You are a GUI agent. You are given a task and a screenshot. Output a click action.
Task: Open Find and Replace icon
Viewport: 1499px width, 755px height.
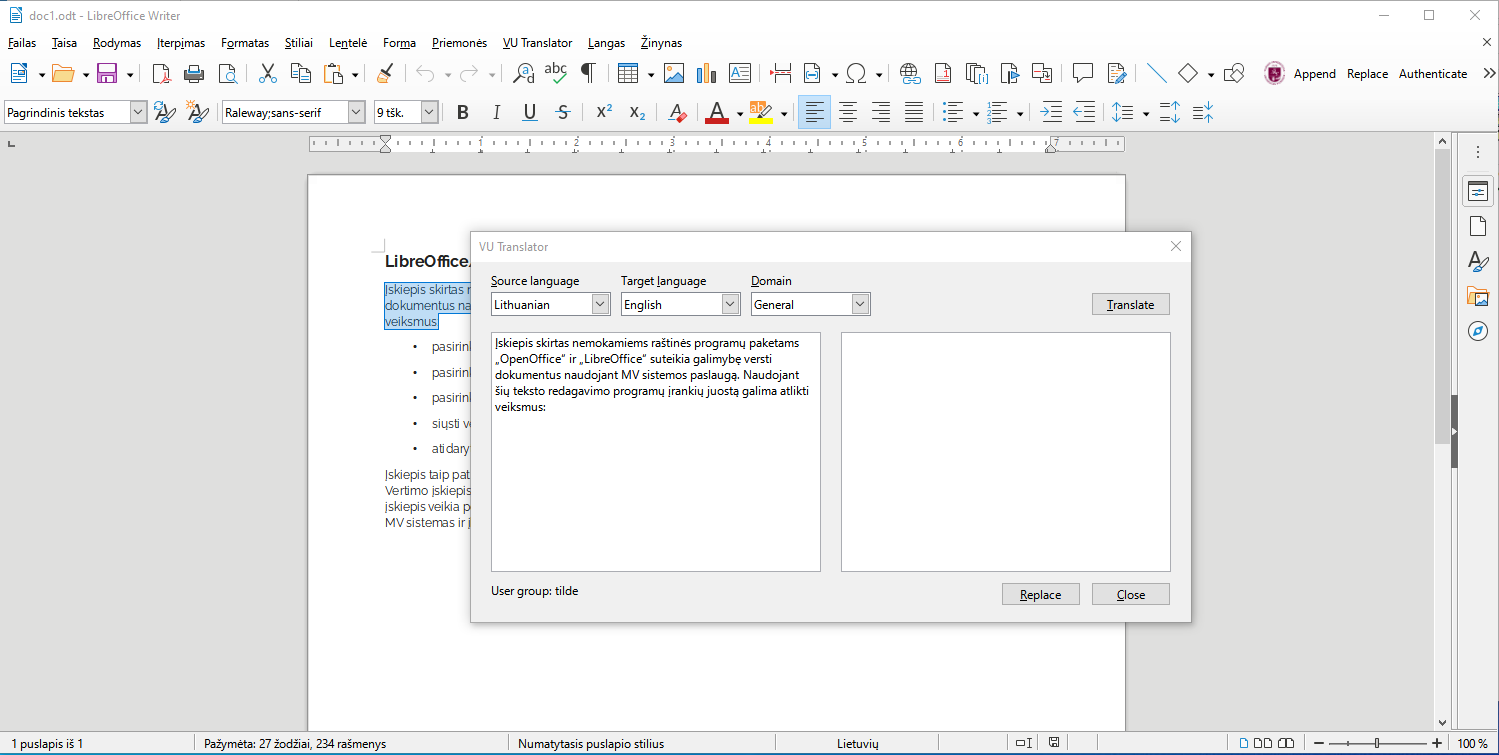pos(523,73)
